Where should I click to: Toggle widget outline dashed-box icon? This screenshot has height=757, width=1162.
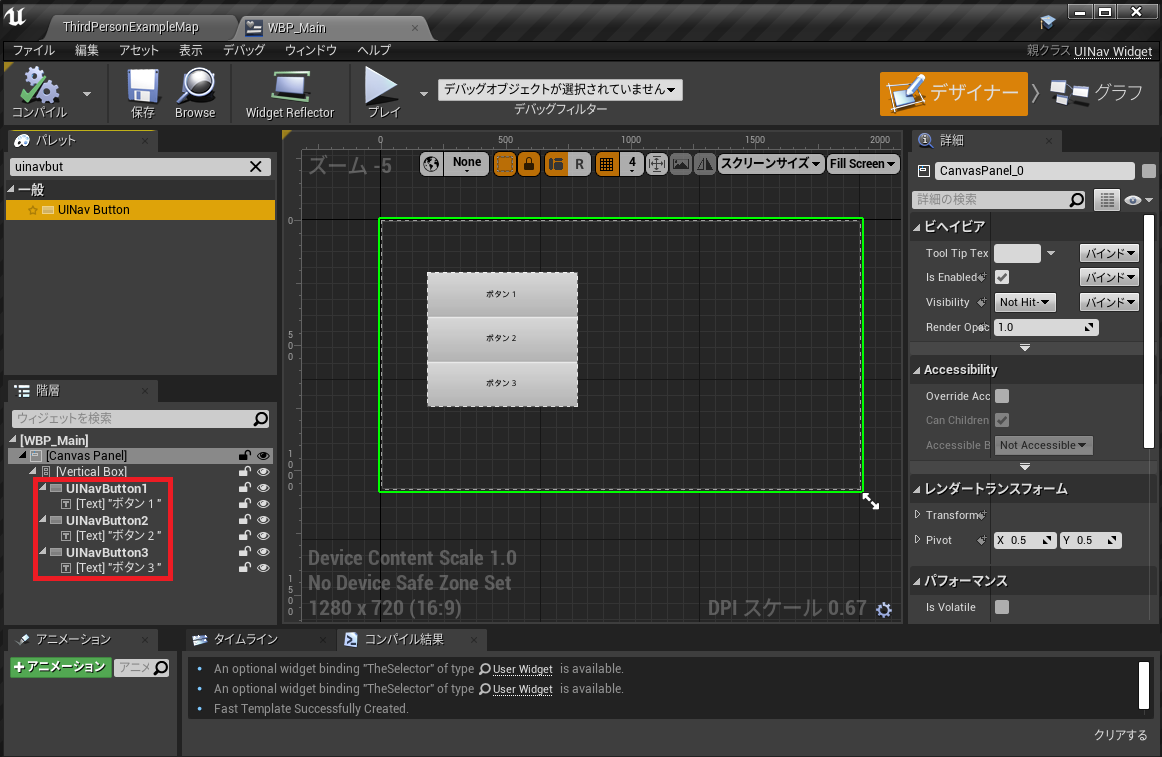(x=505, y=164)
